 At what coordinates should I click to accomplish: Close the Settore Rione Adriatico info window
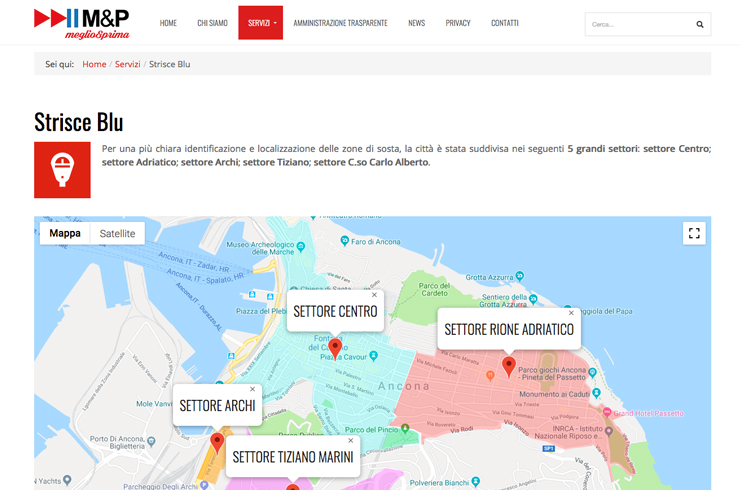[x=571, y=313]
